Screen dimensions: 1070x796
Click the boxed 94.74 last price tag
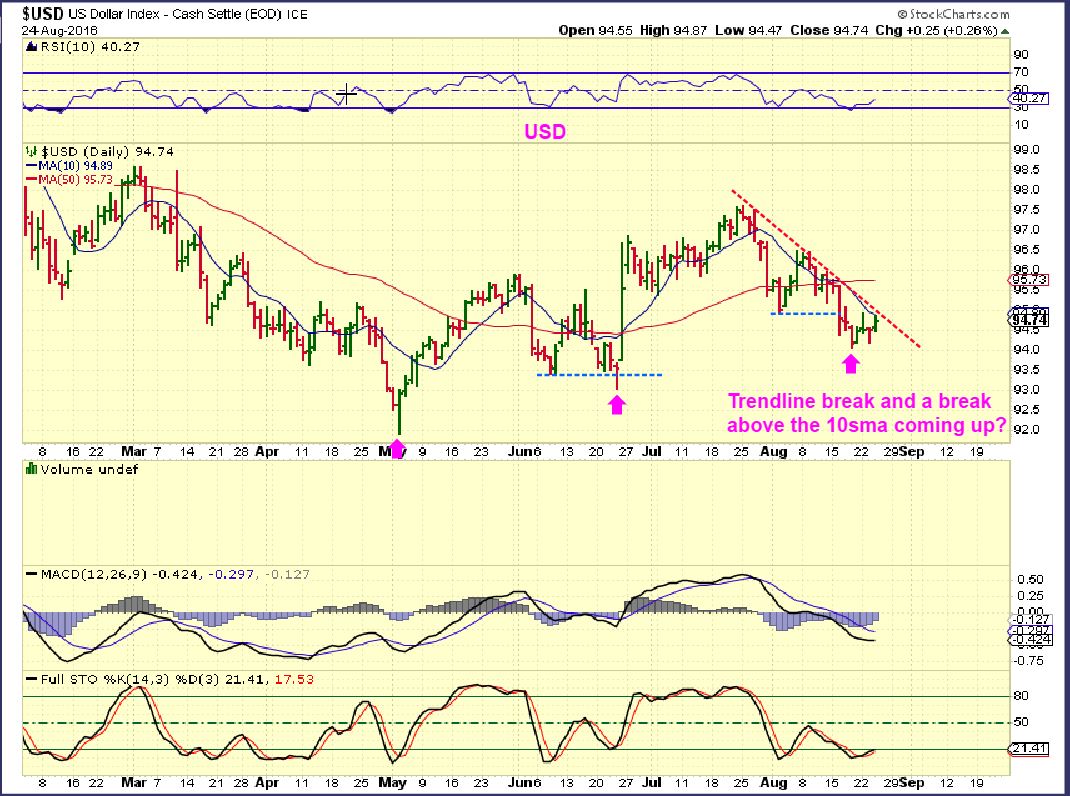1028,320
